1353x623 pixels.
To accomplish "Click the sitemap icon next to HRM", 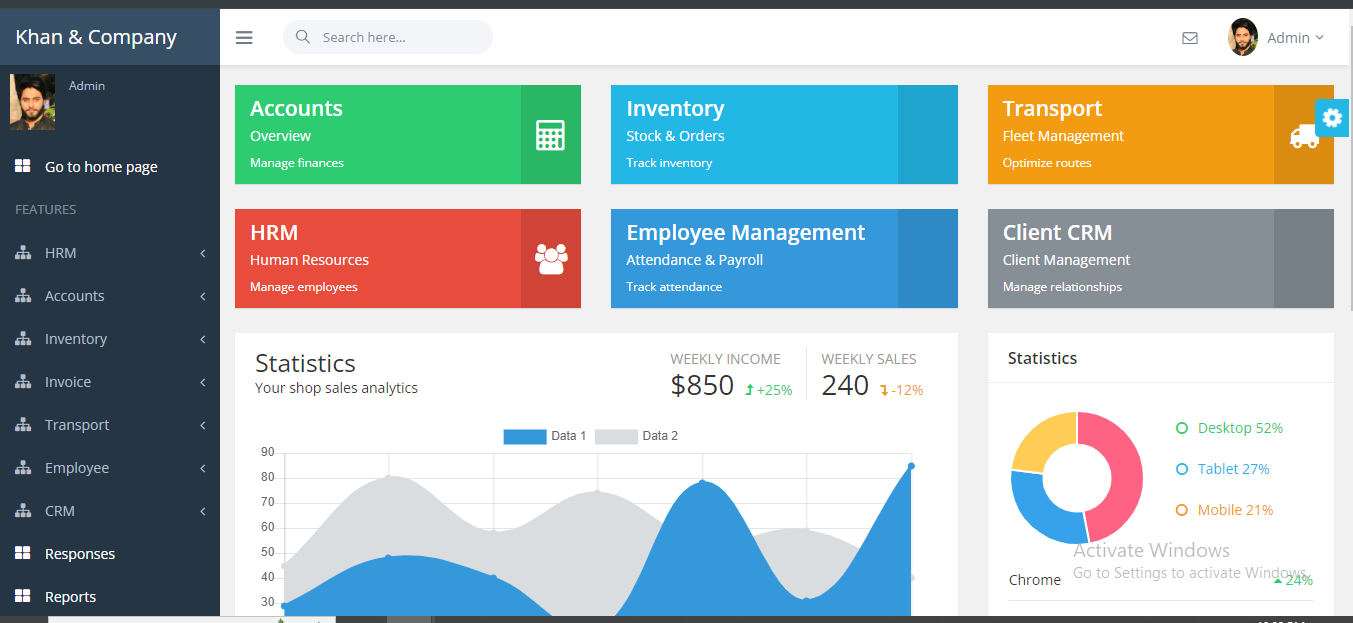I will (23, 253).
